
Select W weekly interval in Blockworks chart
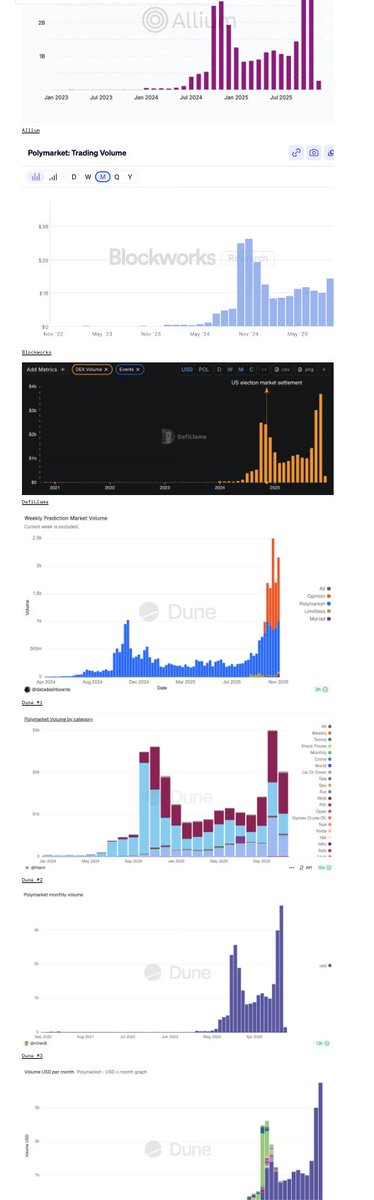pyautogui.click(x=87, y=177)
